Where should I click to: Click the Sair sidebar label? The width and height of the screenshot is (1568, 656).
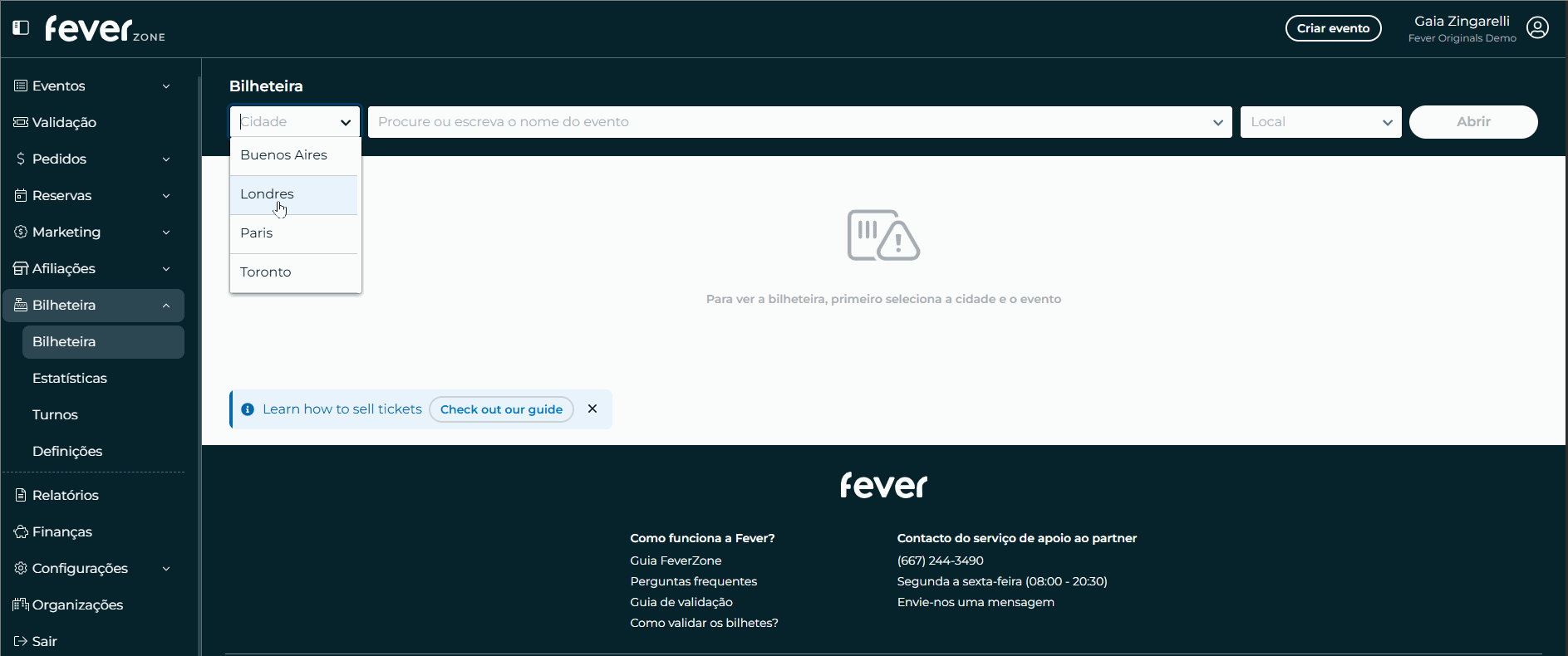pyautogui.click(x=45, y=641)
